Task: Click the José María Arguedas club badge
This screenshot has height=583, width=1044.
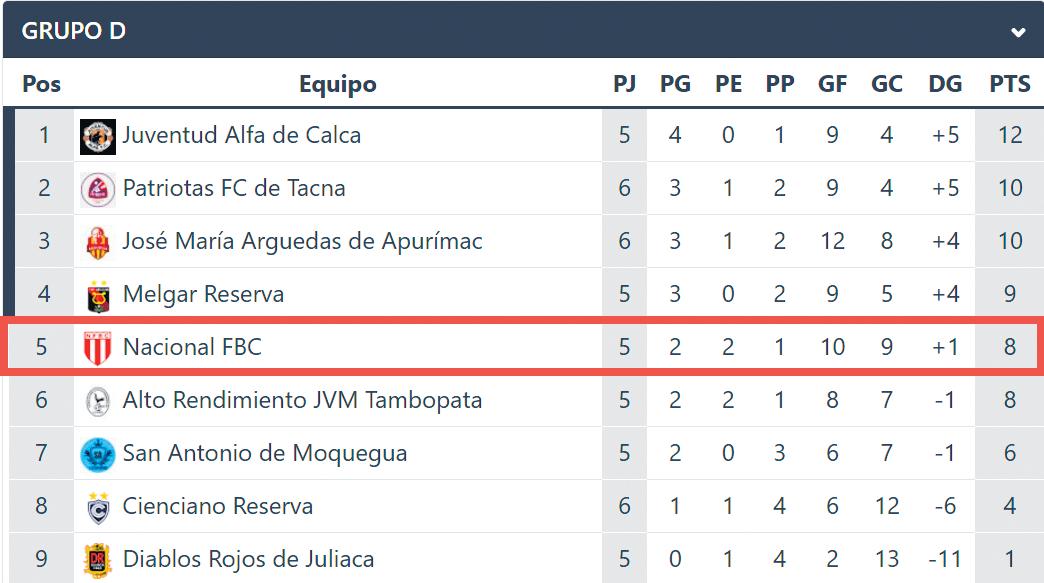Action: click(97, 243)
